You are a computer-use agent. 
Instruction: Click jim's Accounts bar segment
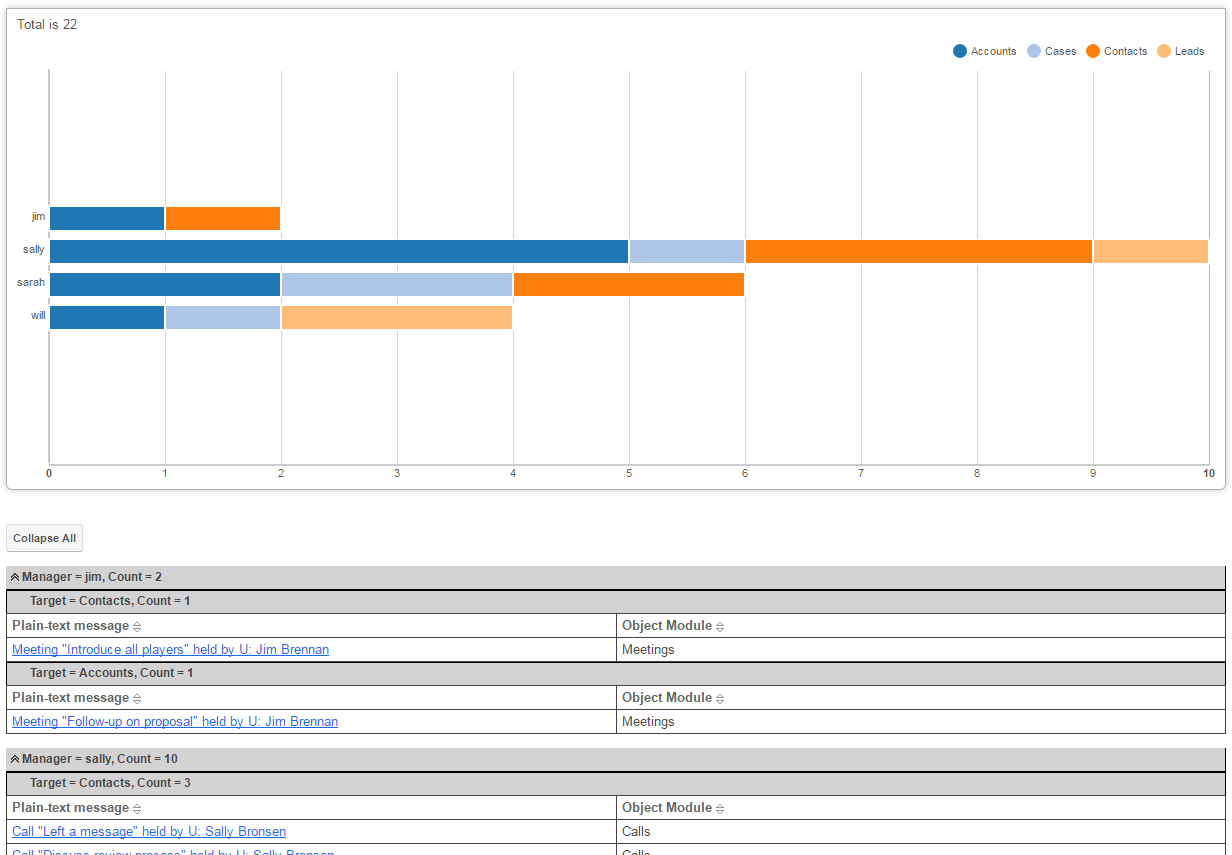107,218
